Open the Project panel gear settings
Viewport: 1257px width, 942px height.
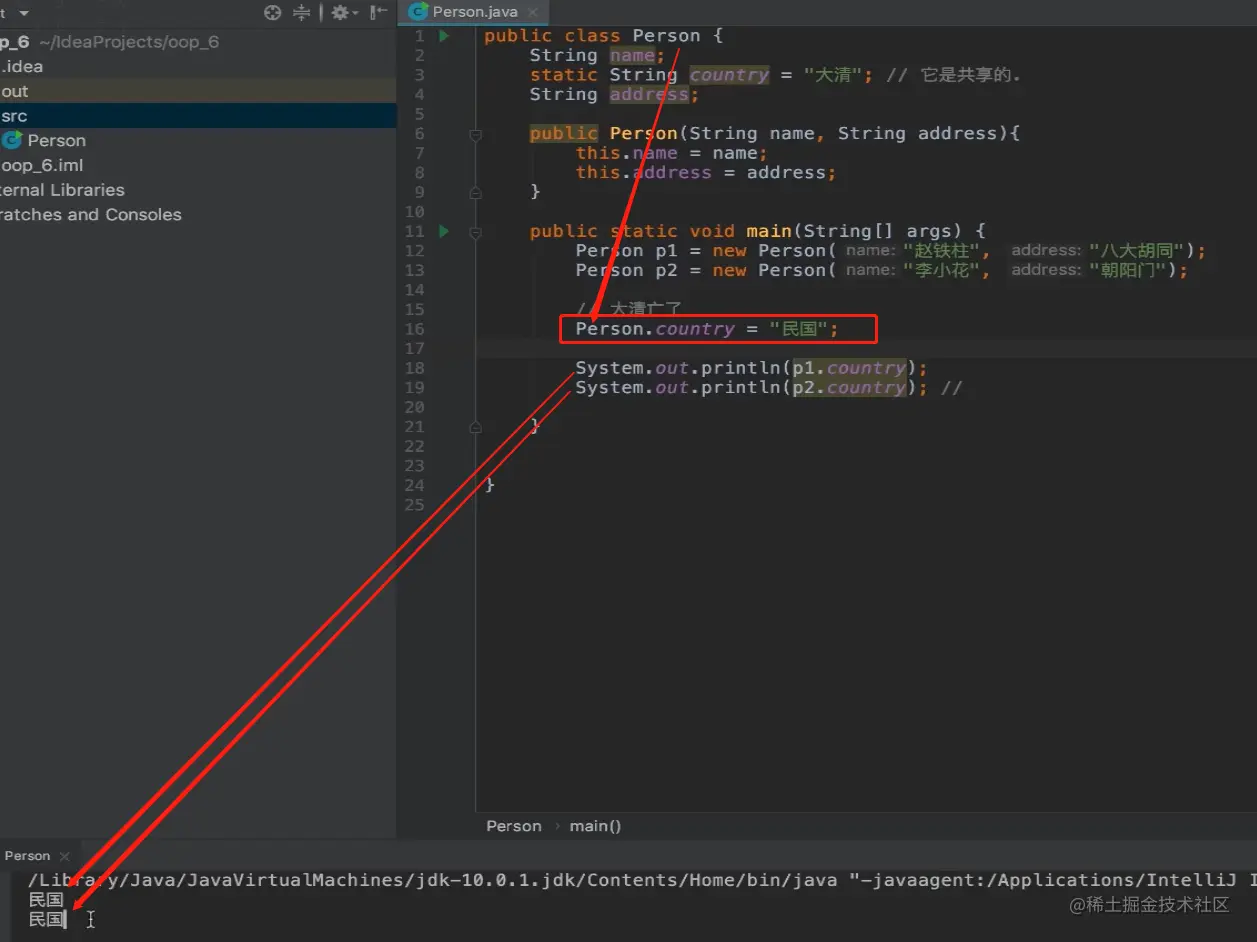[343, 13]
